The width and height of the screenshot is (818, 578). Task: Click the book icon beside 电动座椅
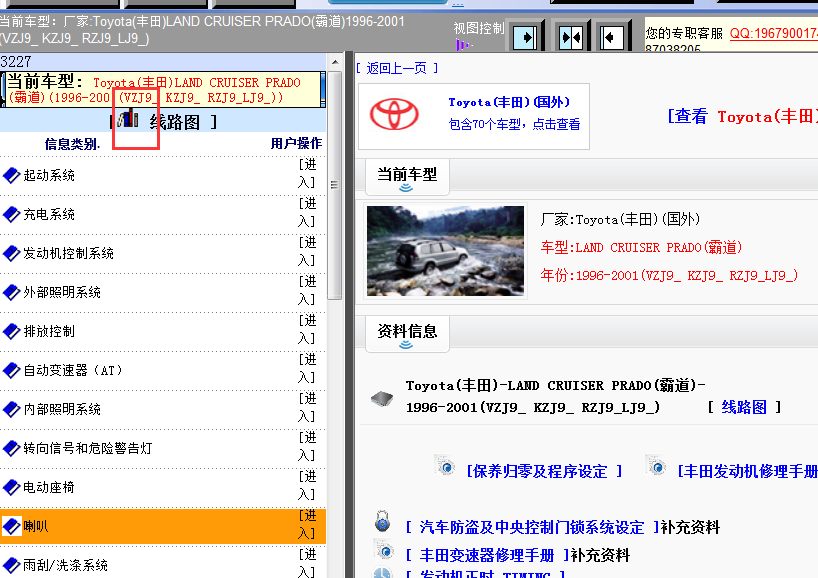coord(11,488)
